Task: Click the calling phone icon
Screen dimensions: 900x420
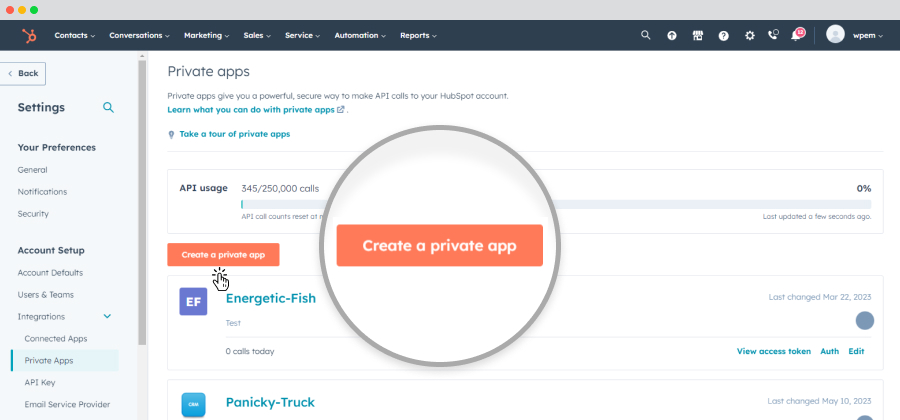Action: tap(773, 35)
